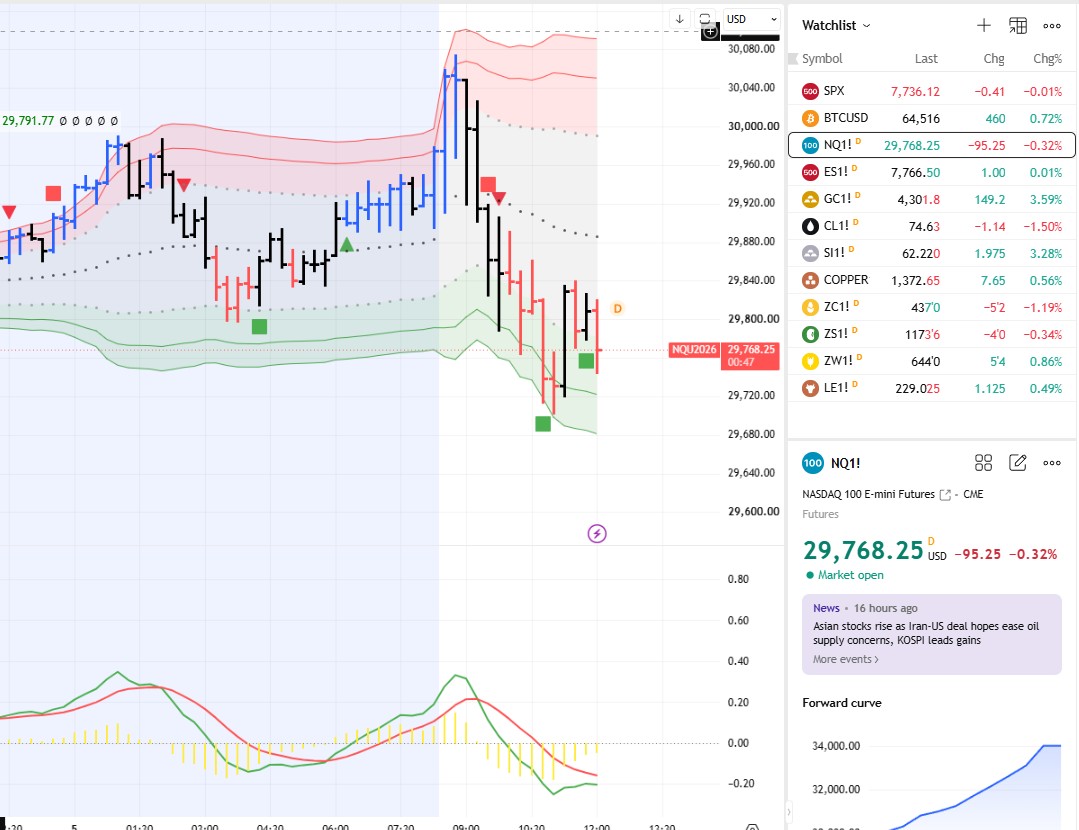Select the COPPER row in the watchlist

[932, 280]
